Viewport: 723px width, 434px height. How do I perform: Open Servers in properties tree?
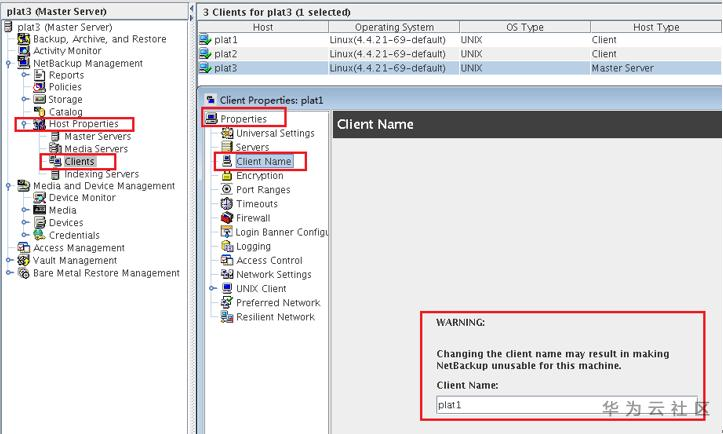click(x=252, y=147)
